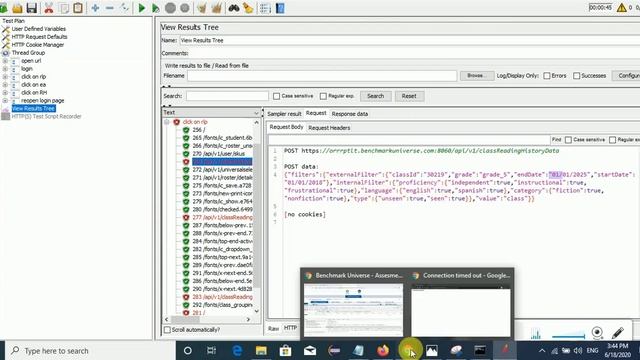Click the results tree vertical scrollbar
Image resolution: width=640 pixels, height=360 pixels.
[257, 216]
